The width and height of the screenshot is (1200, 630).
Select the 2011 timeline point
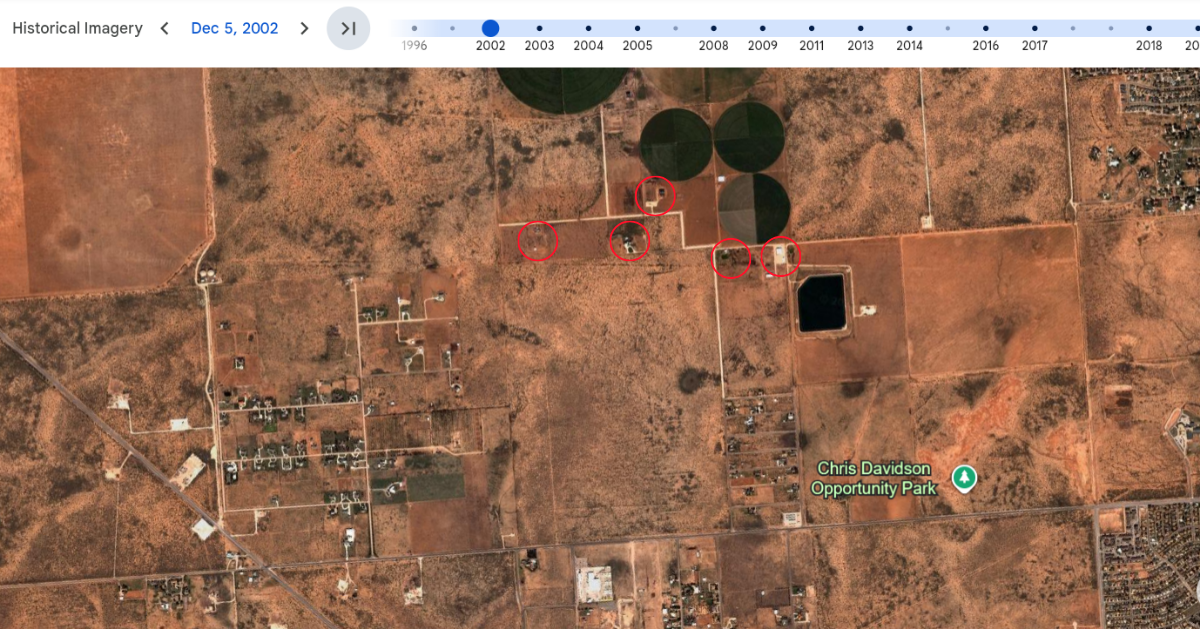[811, 28]
